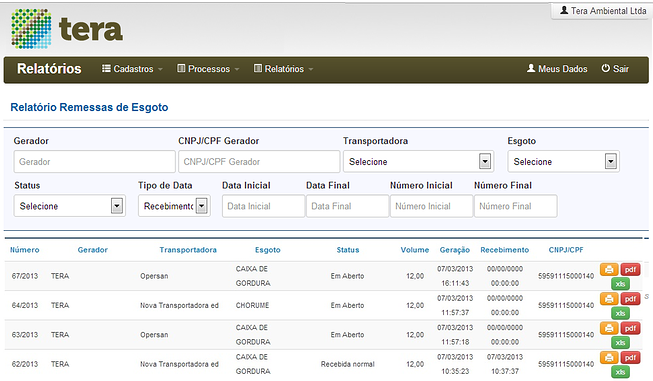The width and height of the screenshot is (653, 381).
Task: Click CHORUME esgoto cell
Action: (252, 305)
